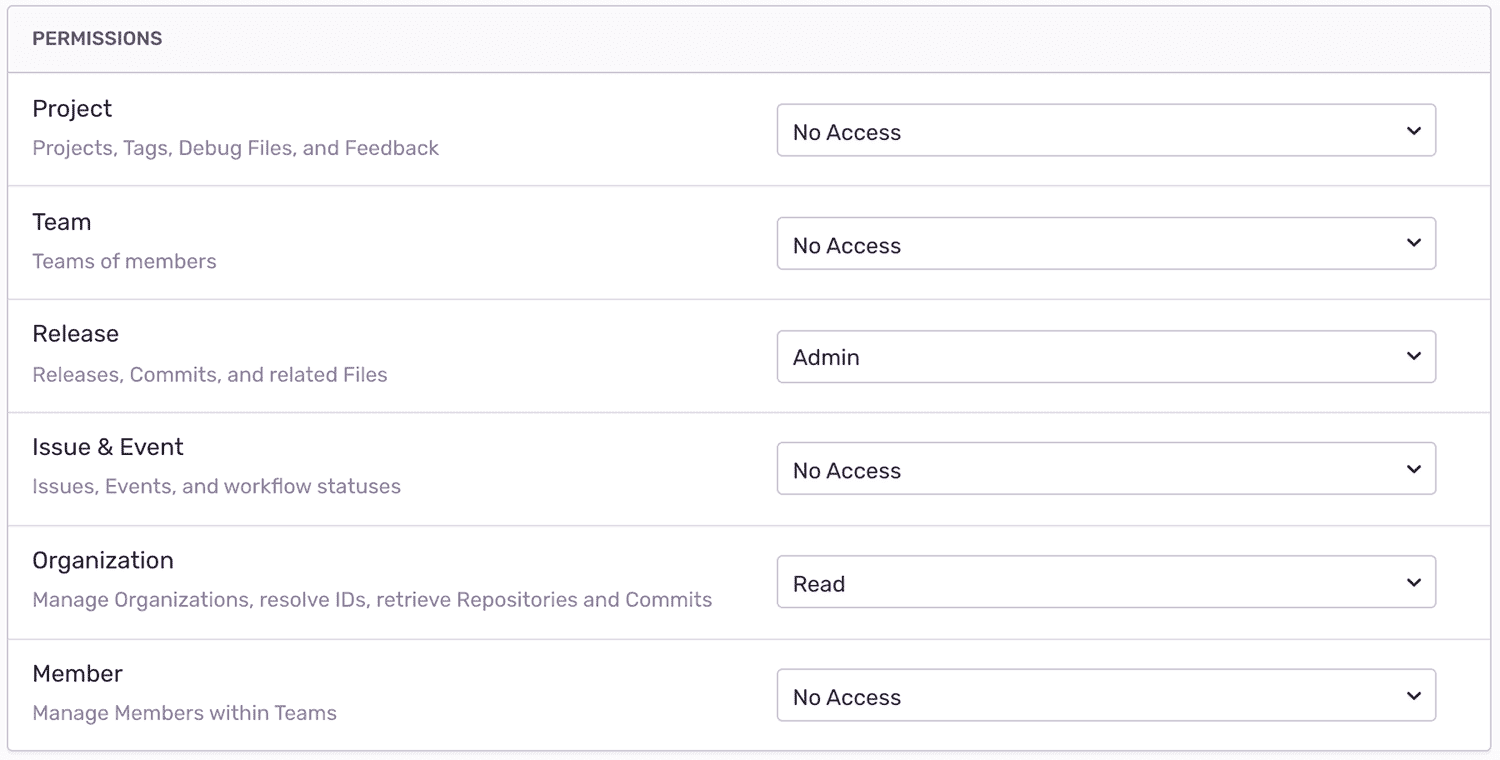1500x760 pixels.
Task: Click the 'Manage Members within Teams' description
Action: pyautogui.click(x=185, y=713)
